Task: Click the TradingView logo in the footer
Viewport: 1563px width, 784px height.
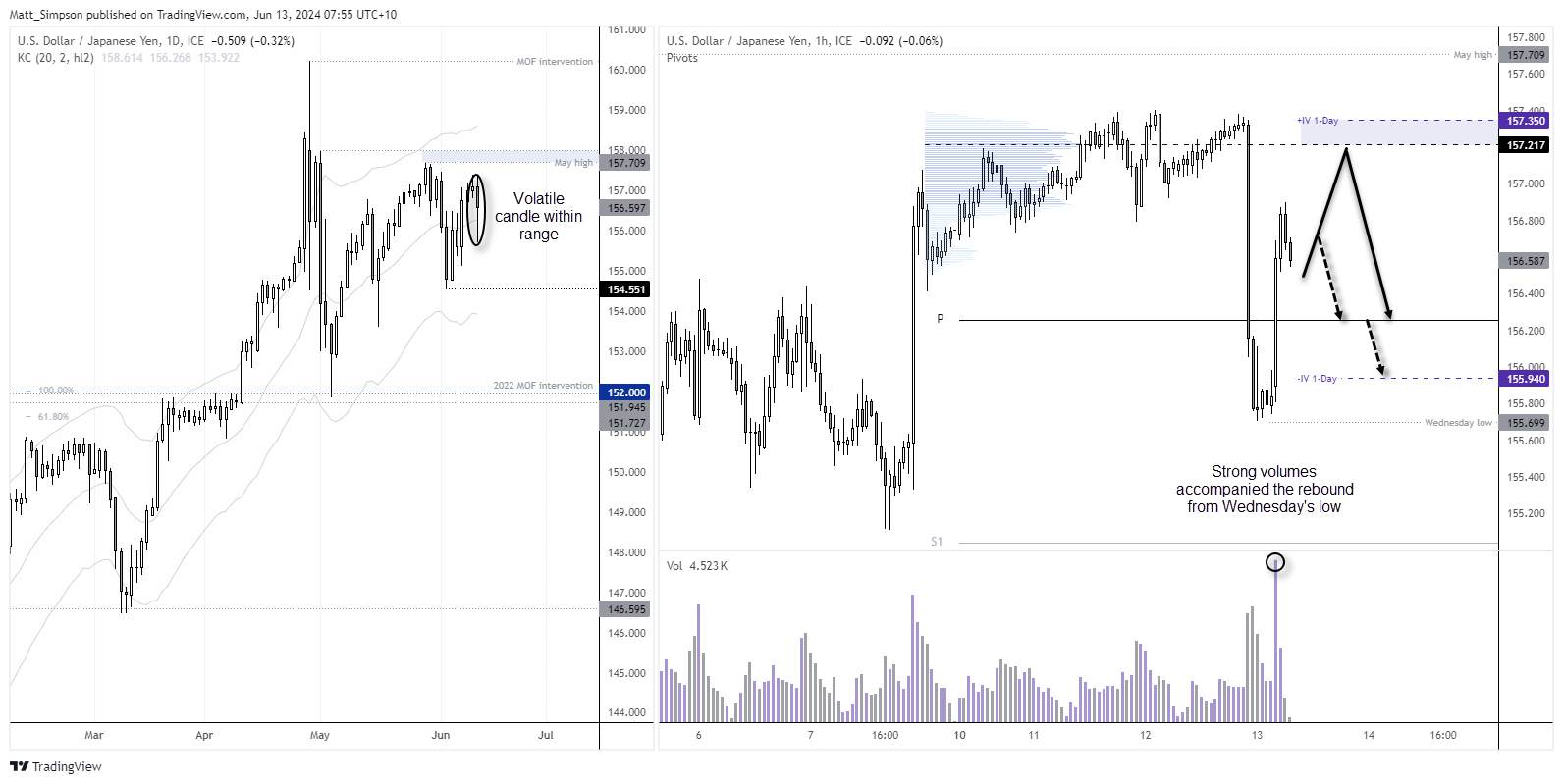Action: point(56,766)
